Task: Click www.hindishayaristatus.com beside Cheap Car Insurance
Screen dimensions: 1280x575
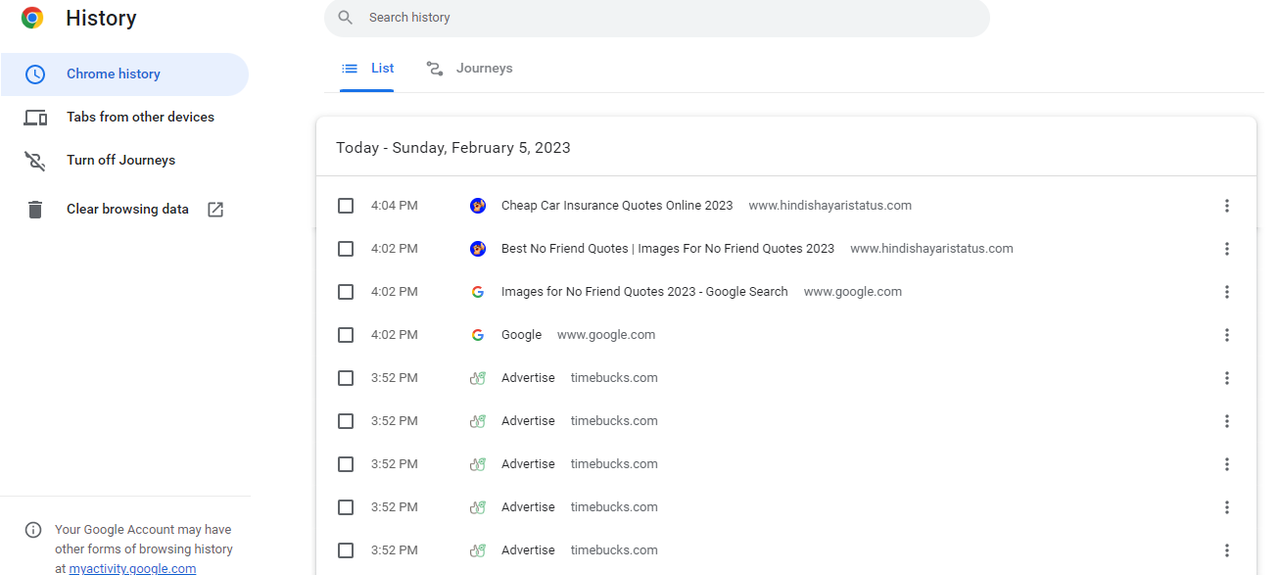Action: tap(830, 206)
